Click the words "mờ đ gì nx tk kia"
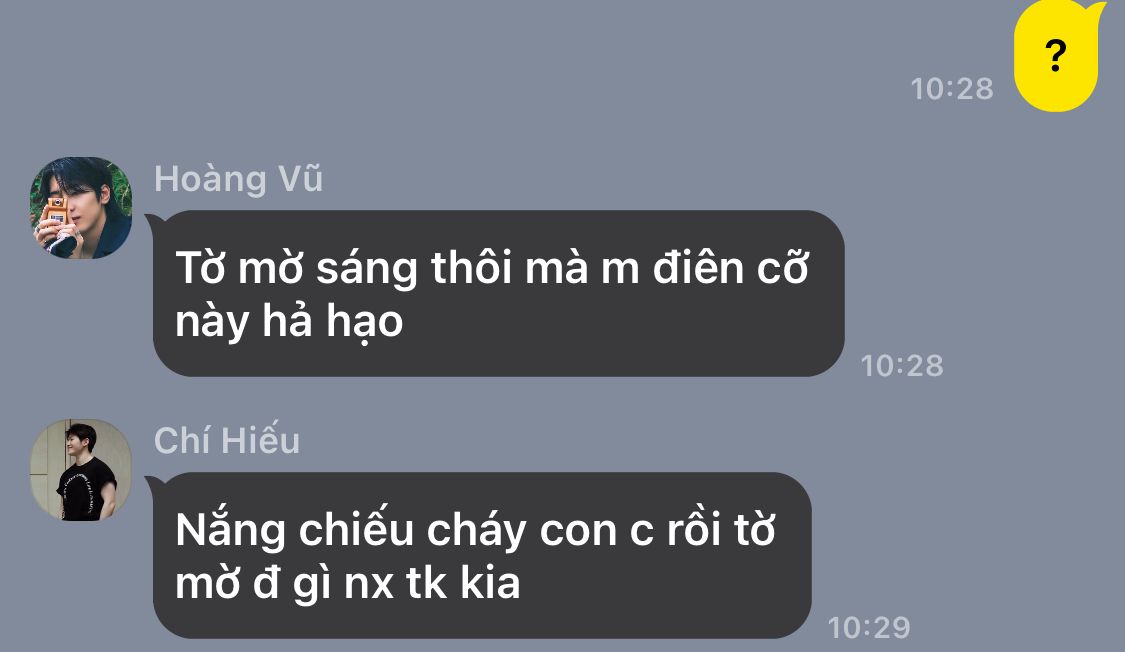1125x652 pixels. 348,583
